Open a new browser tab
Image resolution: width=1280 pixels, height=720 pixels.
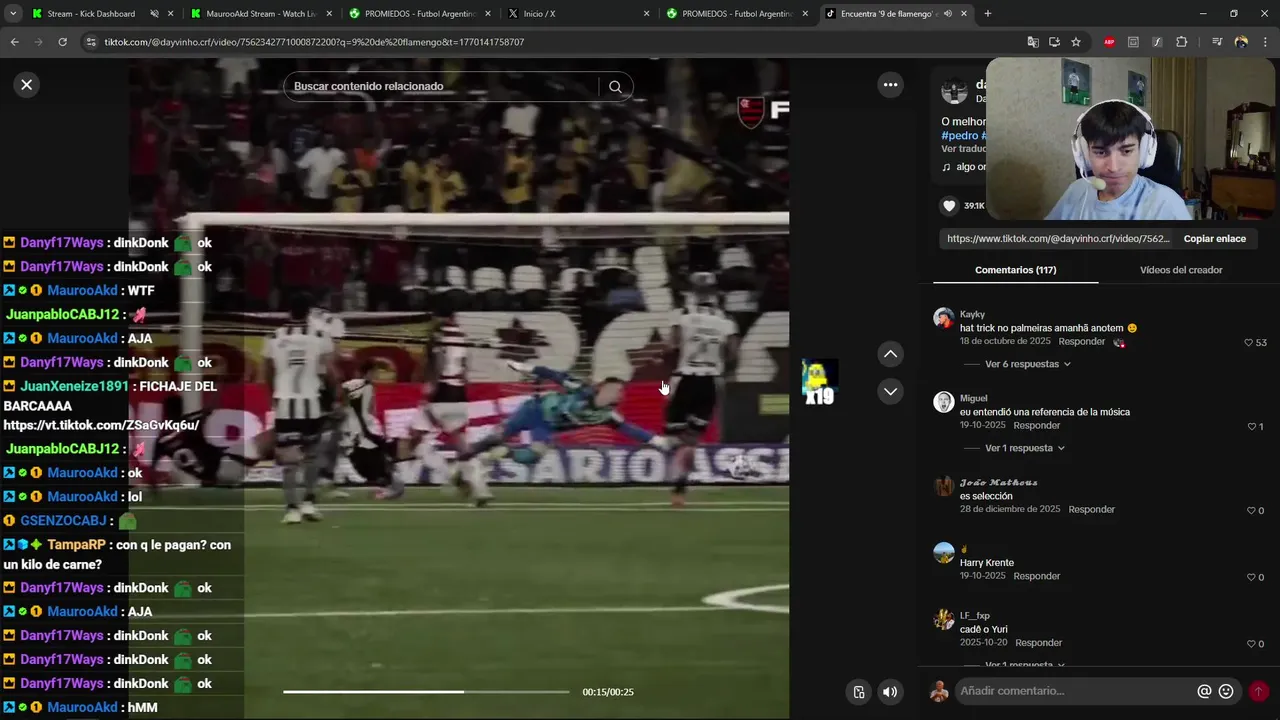pyautogui.click(x=987, y=14)
